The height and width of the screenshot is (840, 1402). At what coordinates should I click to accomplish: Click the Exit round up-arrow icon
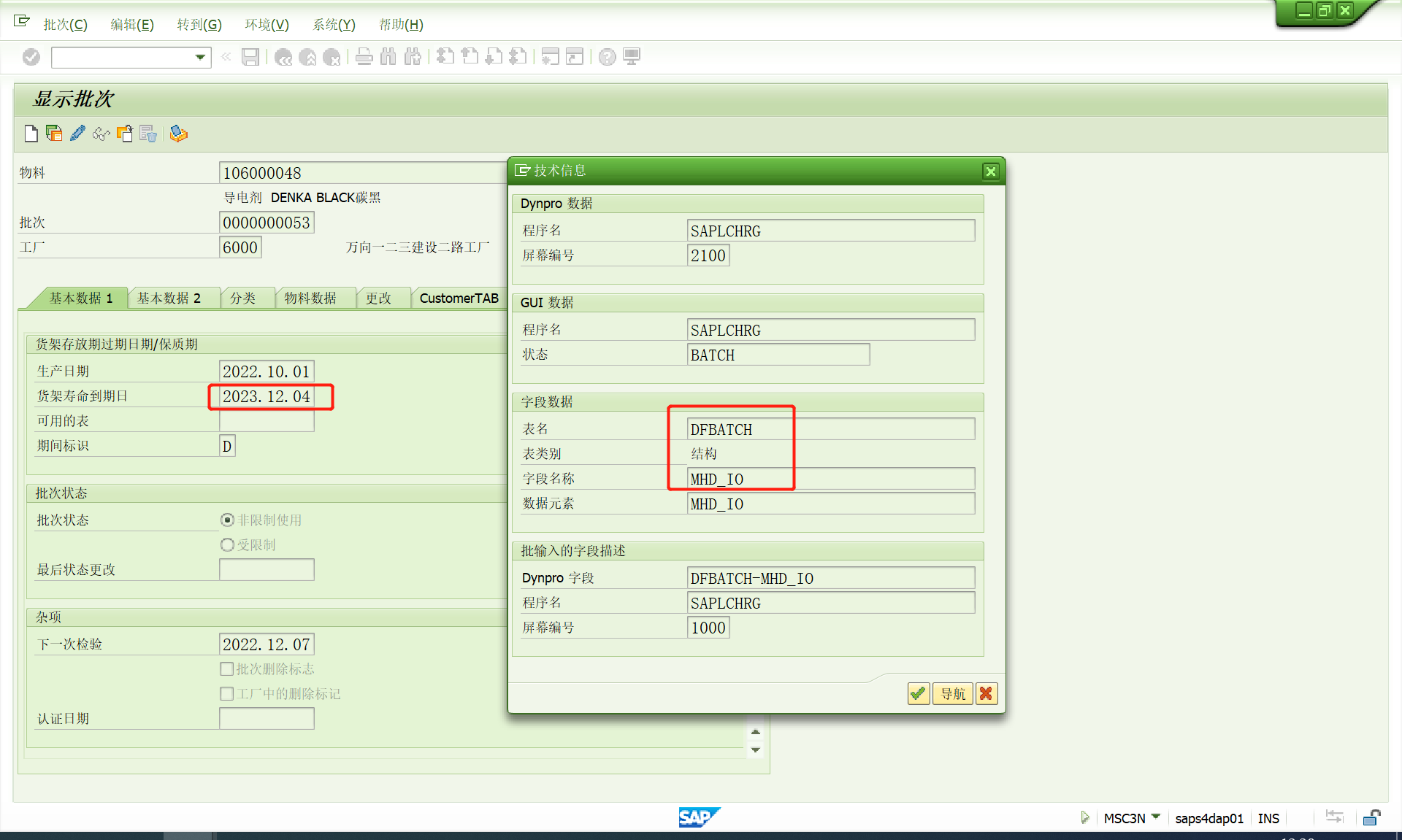point(307,57)
